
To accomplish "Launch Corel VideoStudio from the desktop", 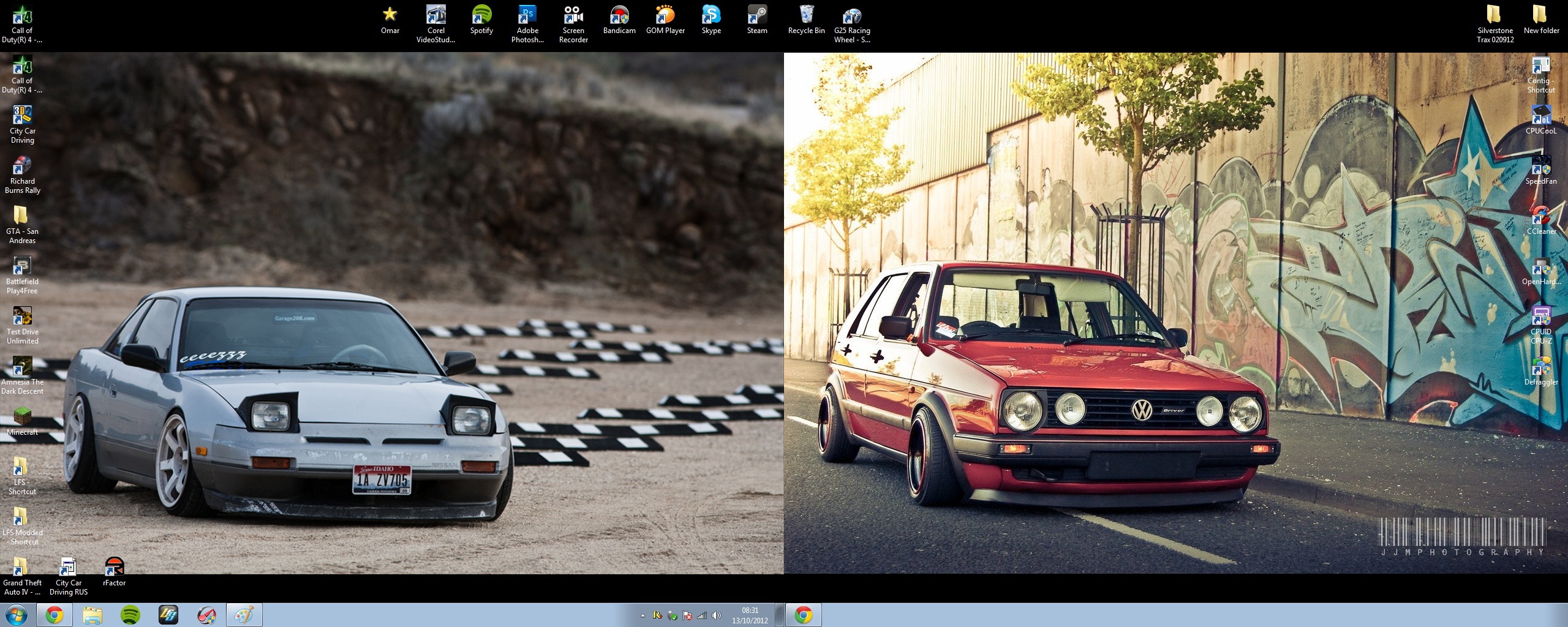I will (435, 24).
